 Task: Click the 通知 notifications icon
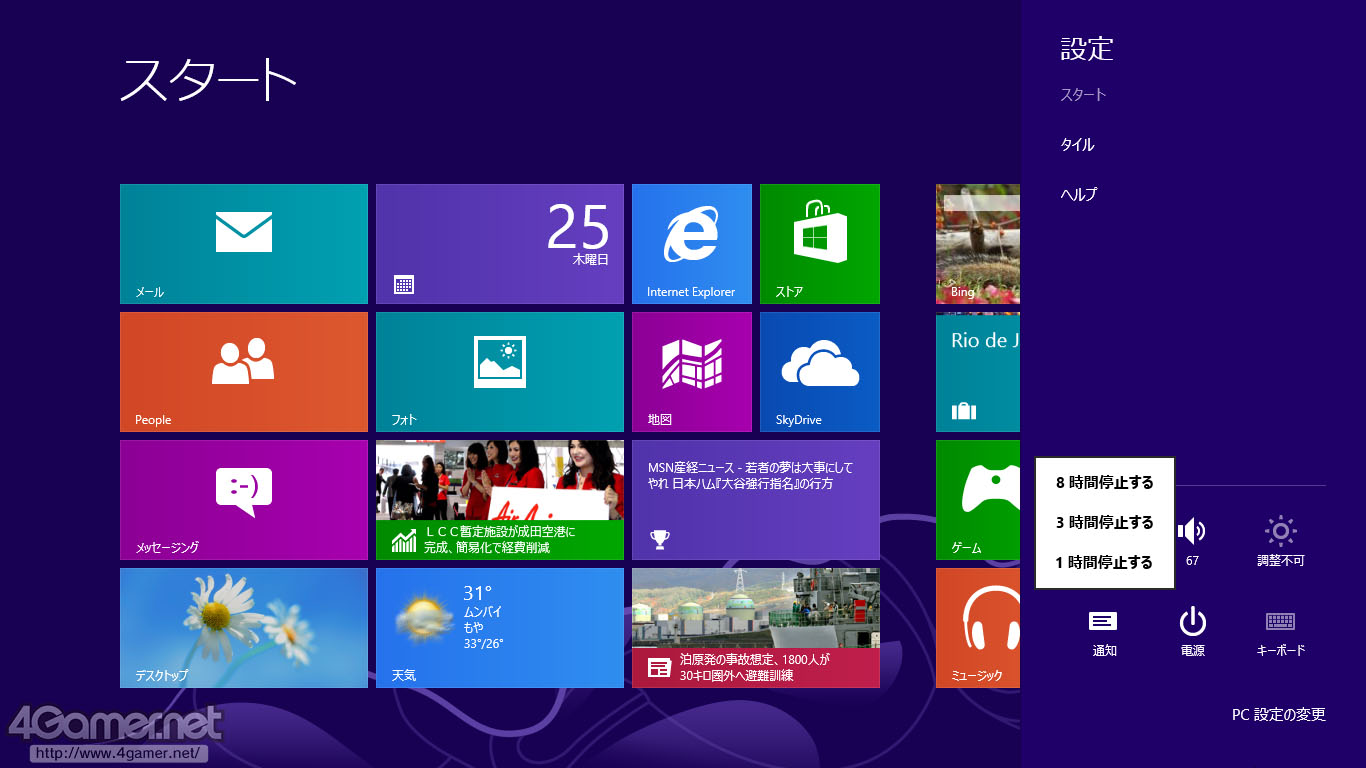coord(1103,621)
